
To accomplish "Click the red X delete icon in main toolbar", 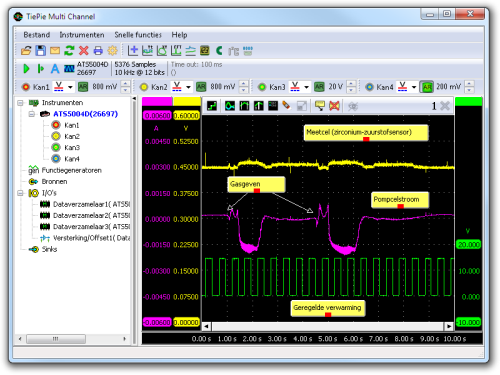I will 84,51.
